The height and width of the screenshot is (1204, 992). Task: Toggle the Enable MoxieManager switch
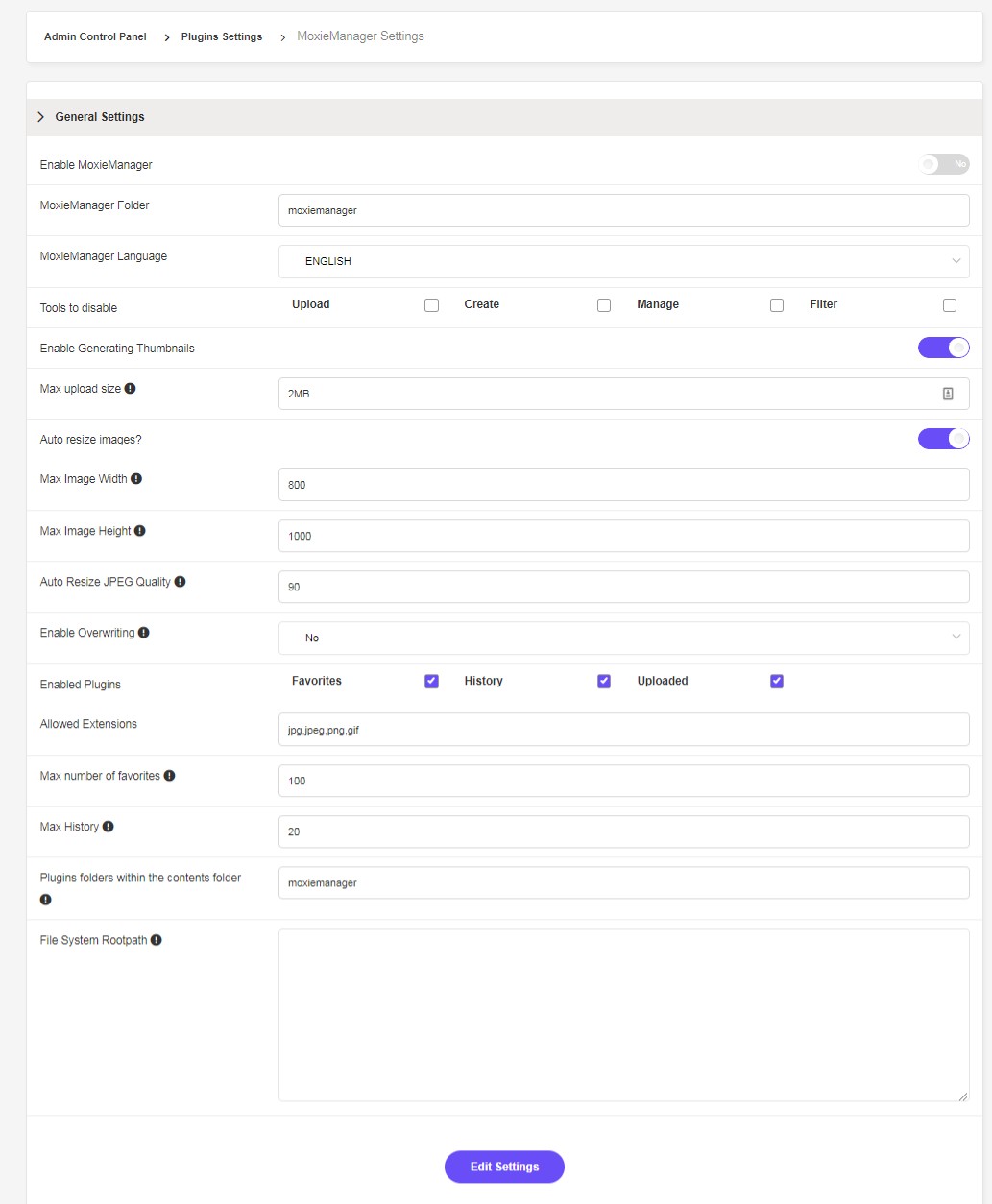tap(944, 164)
